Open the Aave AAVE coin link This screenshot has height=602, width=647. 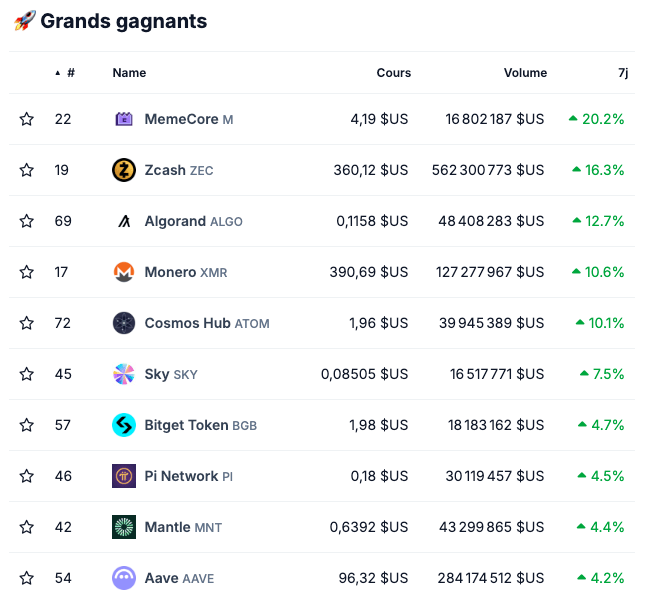click(179, 578)
